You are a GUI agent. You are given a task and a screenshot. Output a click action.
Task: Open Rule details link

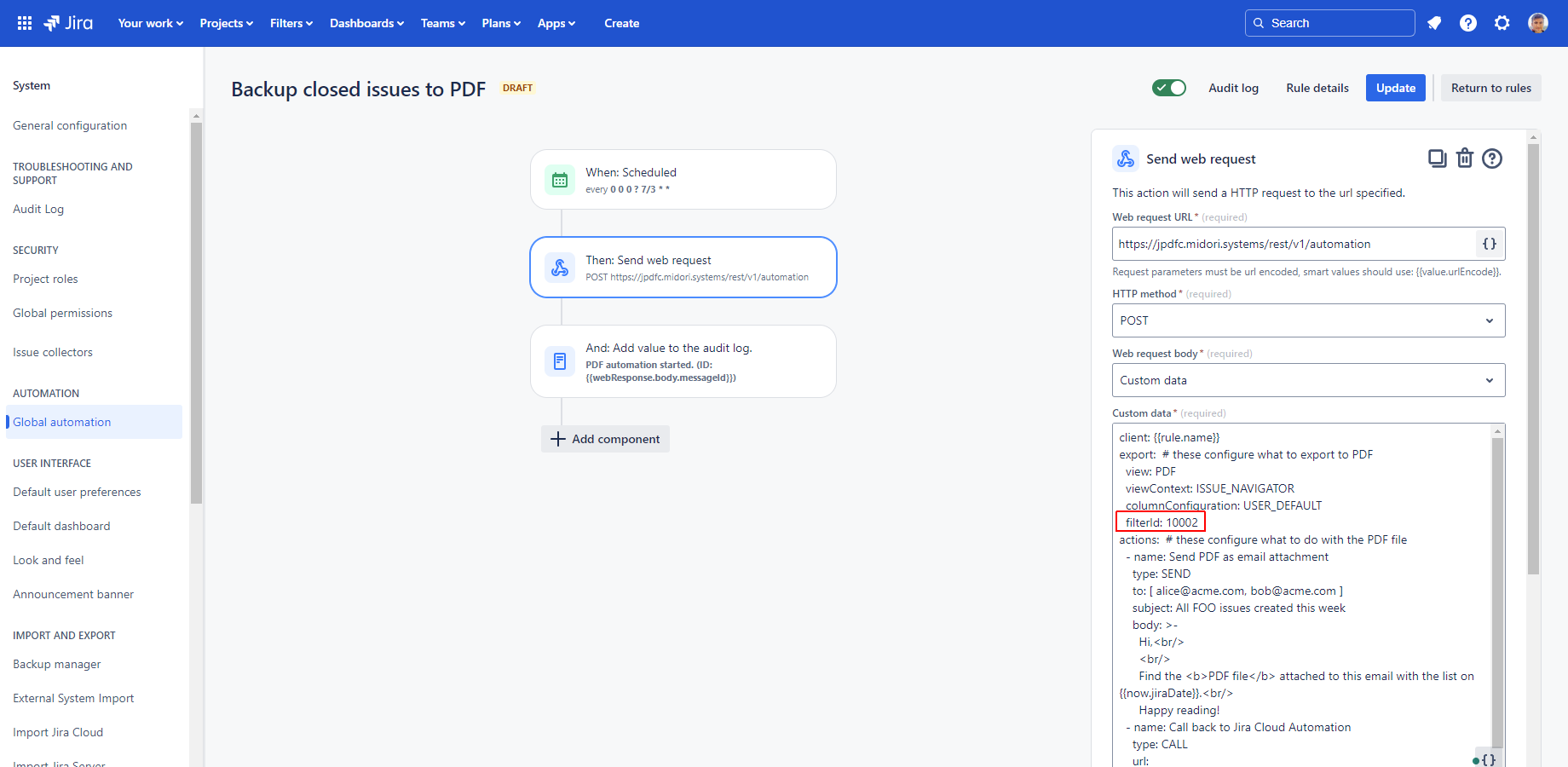1317,88
